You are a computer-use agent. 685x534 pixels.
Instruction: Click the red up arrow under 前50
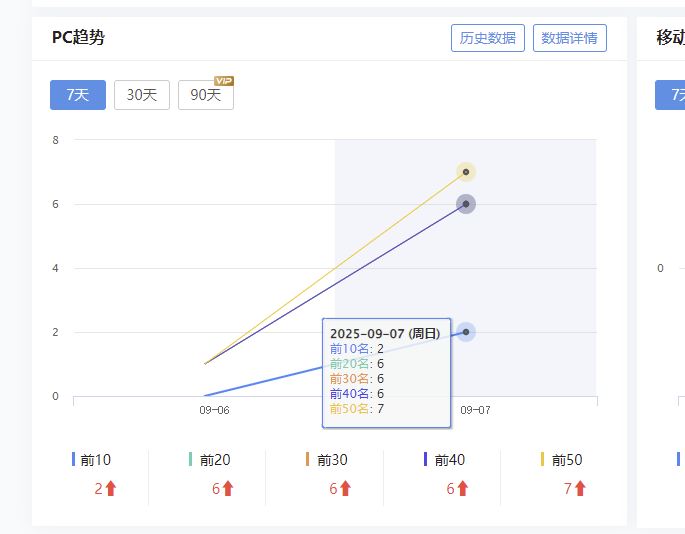(580, 488)
